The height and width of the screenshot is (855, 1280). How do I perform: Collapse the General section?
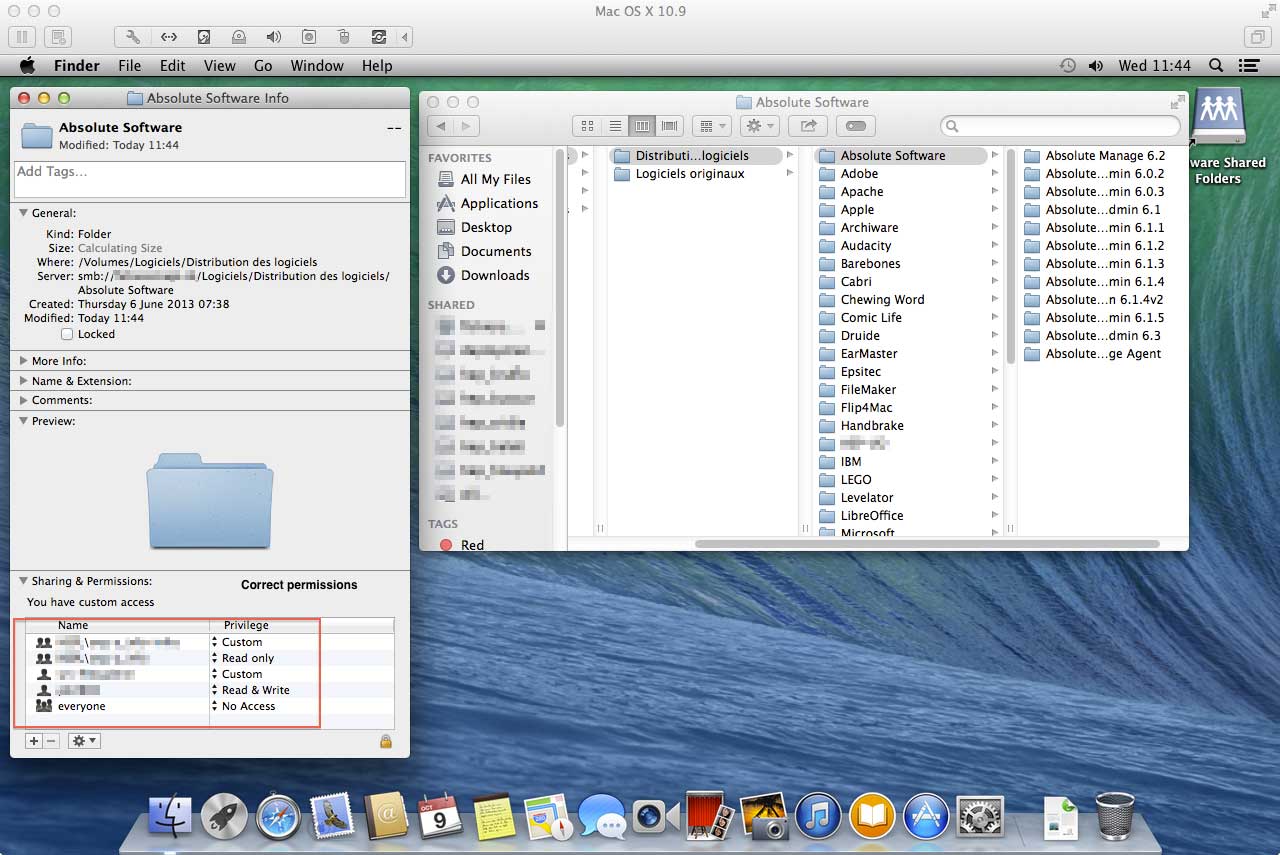[24, 213]
